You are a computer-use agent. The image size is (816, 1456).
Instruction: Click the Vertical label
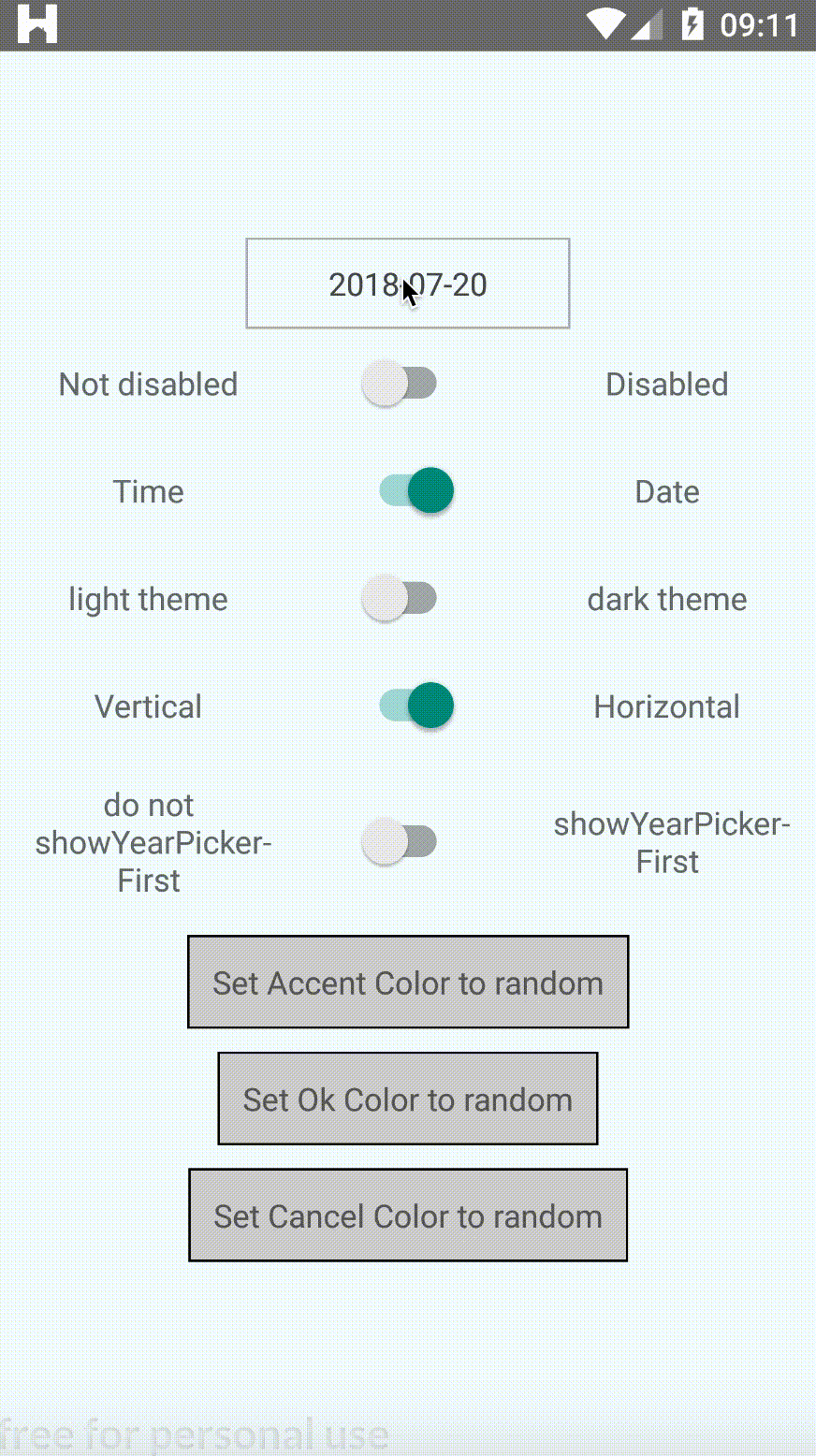[148, 707]
